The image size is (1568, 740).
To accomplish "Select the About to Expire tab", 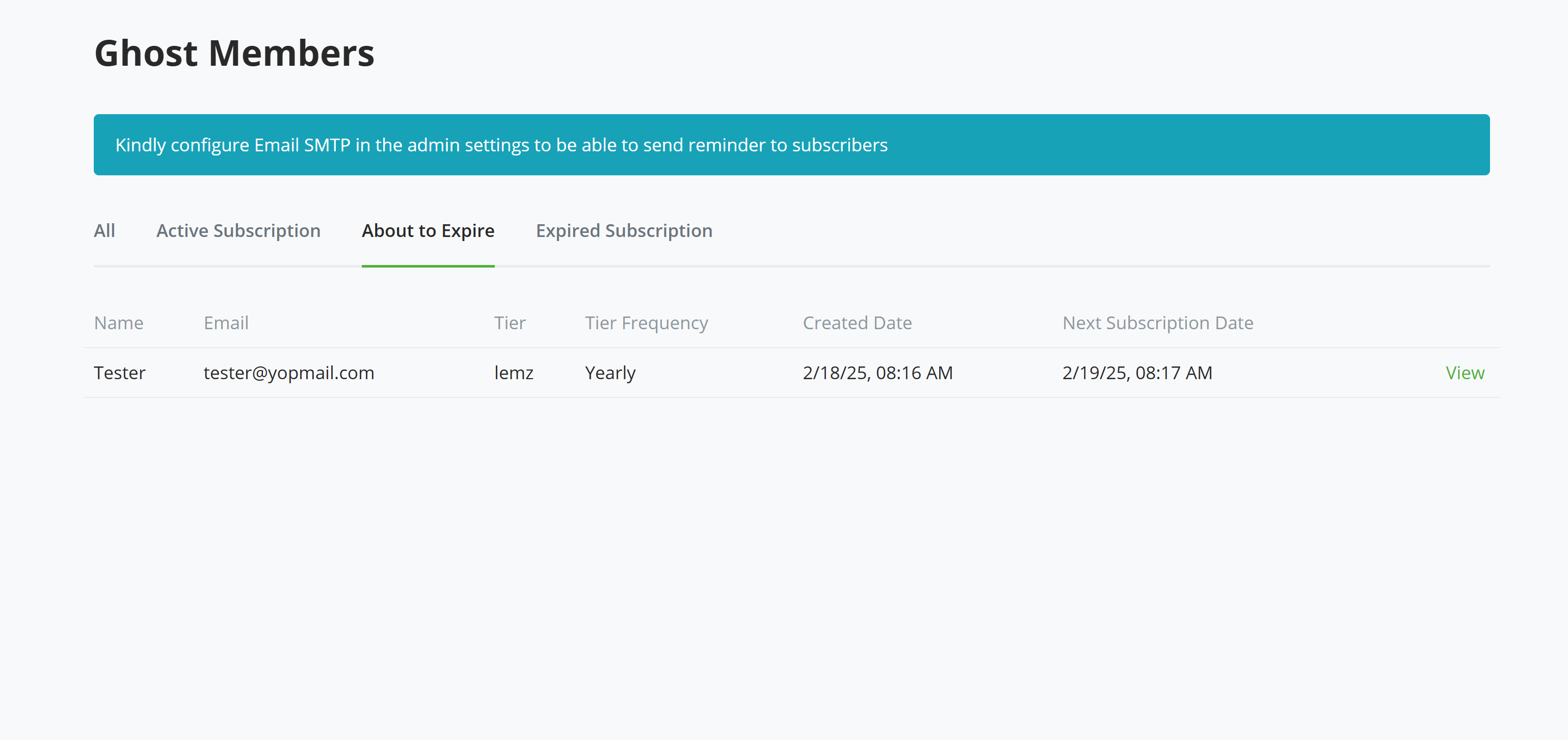I will coord(428,231).
